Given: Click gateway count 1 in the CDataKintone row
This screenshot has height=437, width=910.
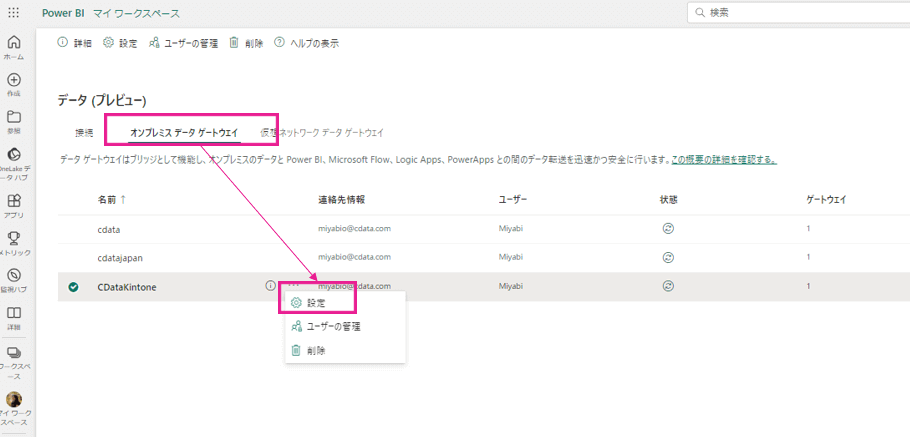Looking at the screenshot, I should [x=808, y=286].
